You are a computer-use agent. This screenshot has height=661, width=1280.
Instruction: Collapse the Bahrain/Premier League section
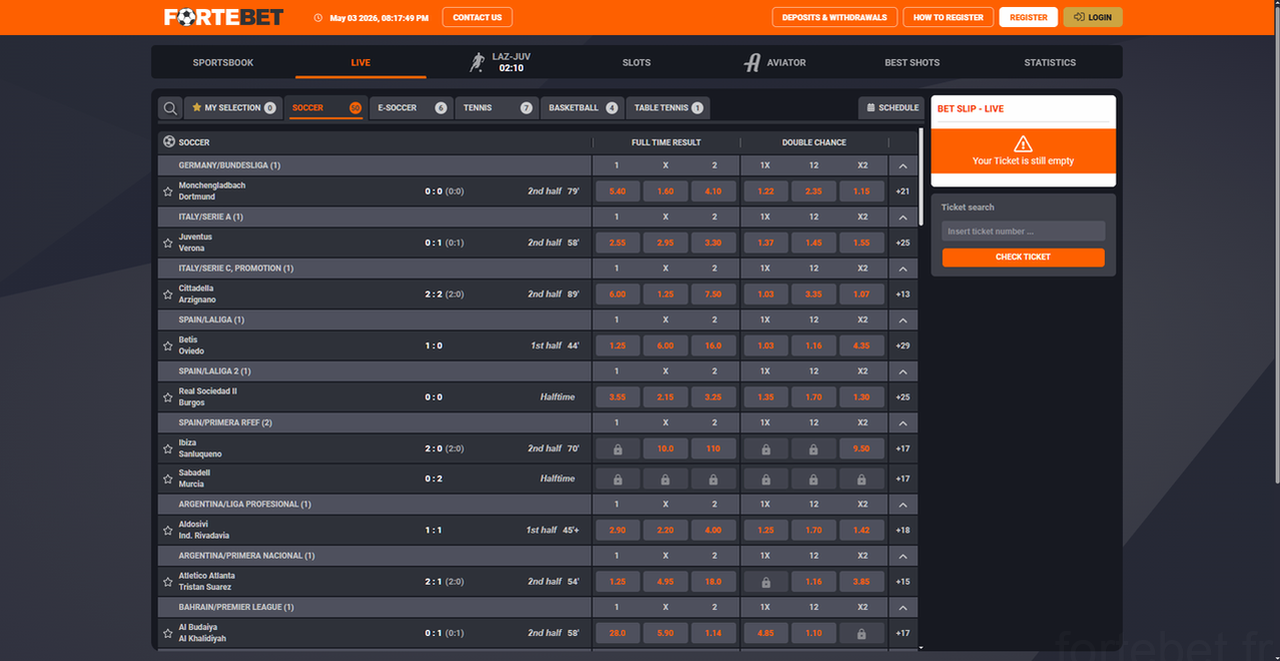pos(903,608)
